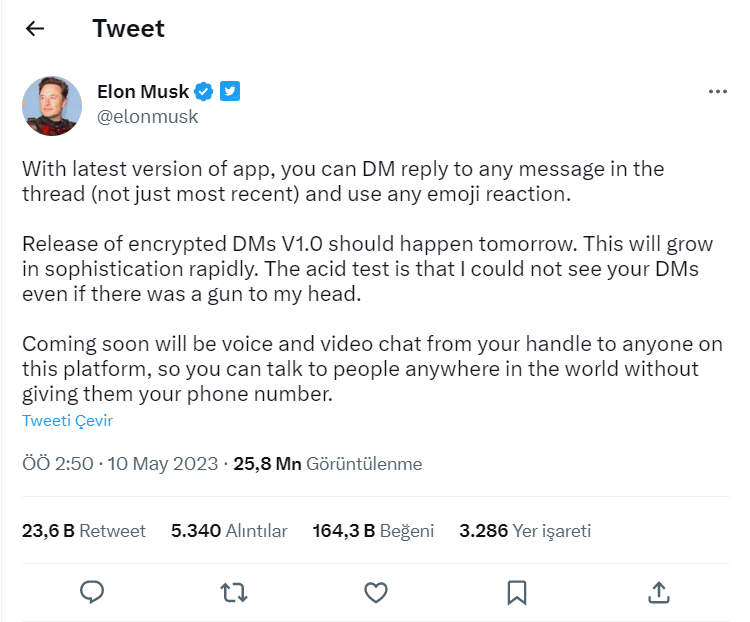
Task: Show the 164,3 B Beğeni likes
Action: (x=373, y=531)
